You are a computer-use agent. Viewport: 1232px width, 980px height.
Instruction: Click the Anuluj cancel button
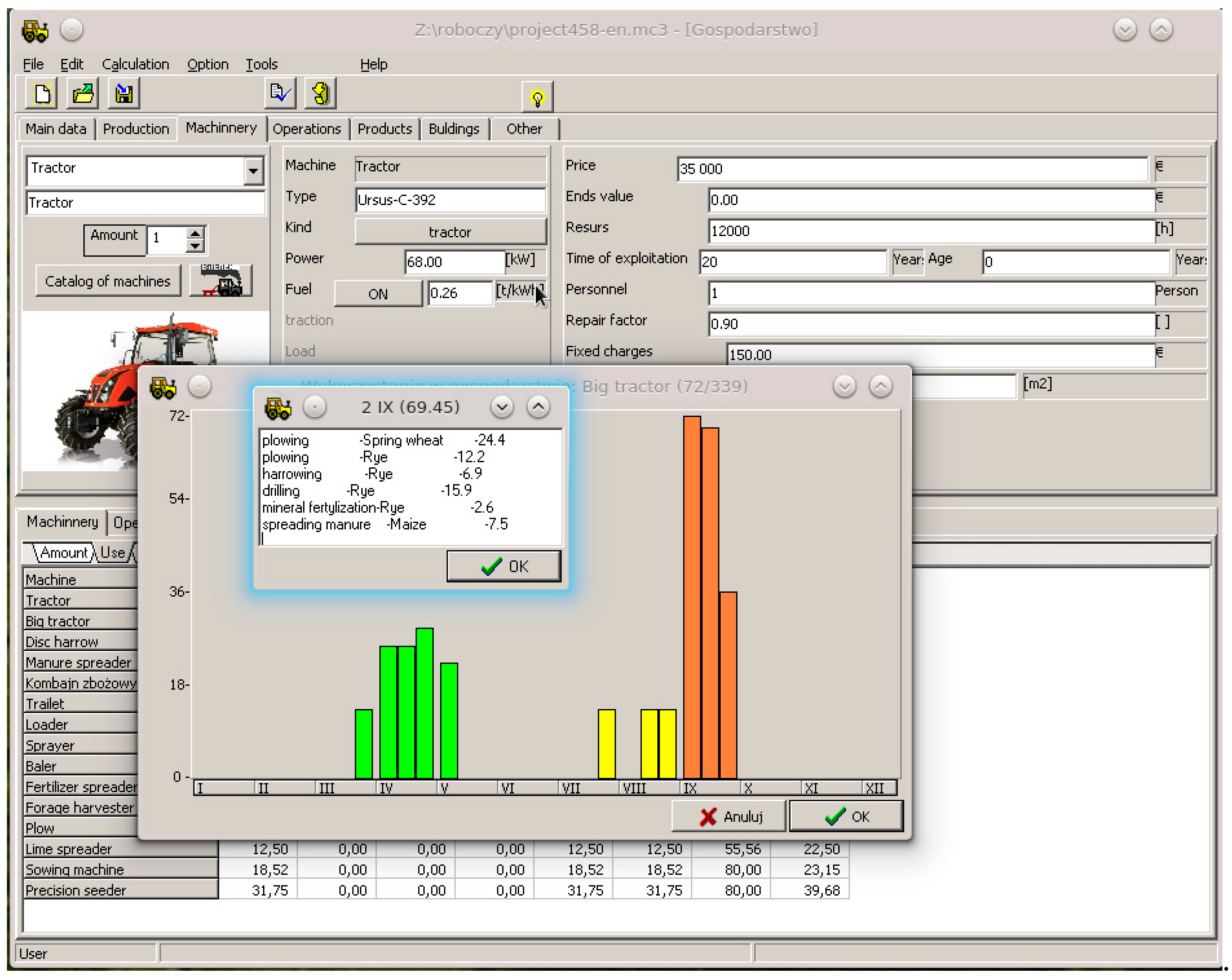(x=729, y=817)
